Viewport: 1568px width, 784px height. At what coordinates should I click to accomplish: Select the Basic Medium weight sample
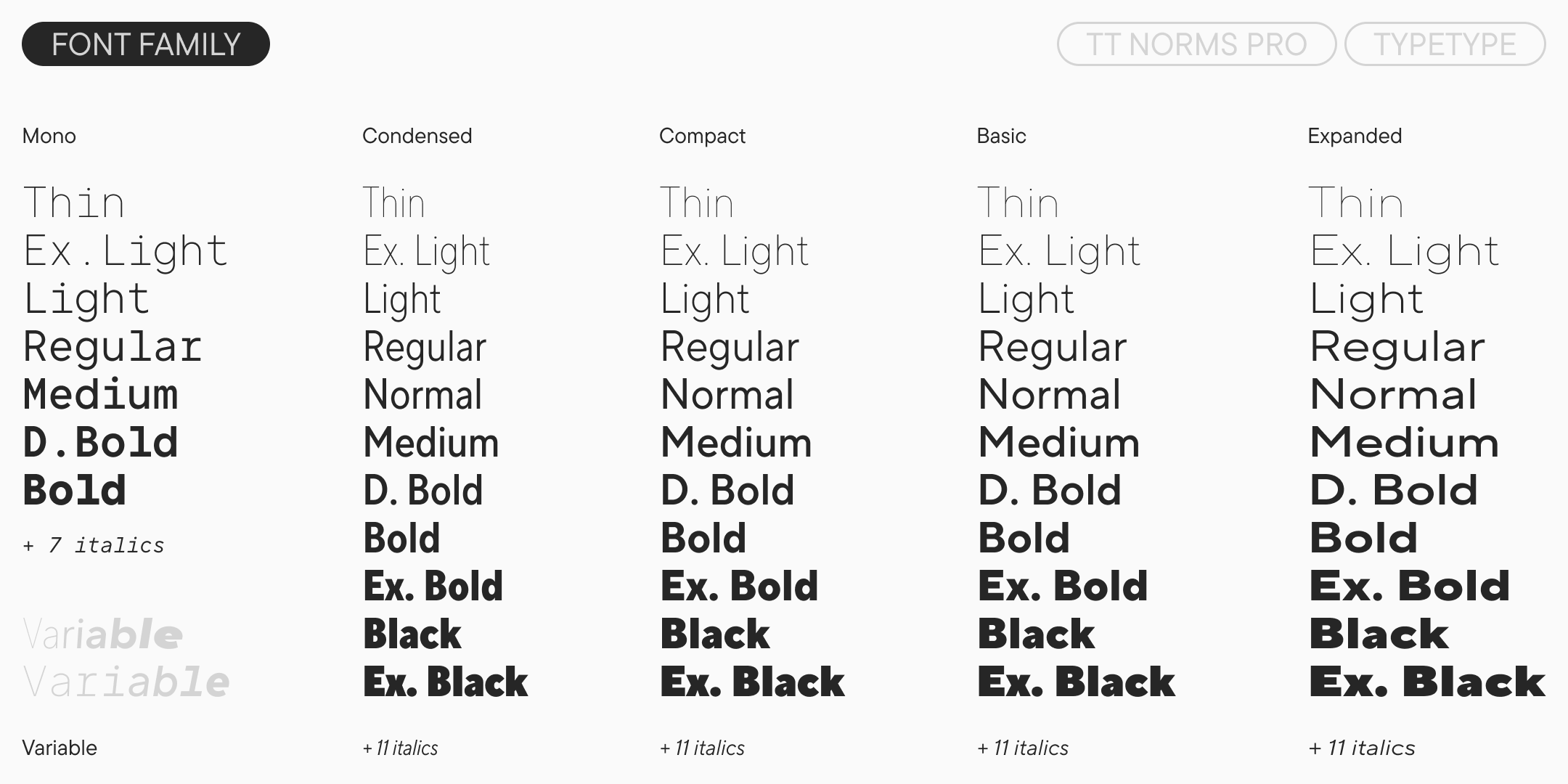click(x=1058, y=443)
